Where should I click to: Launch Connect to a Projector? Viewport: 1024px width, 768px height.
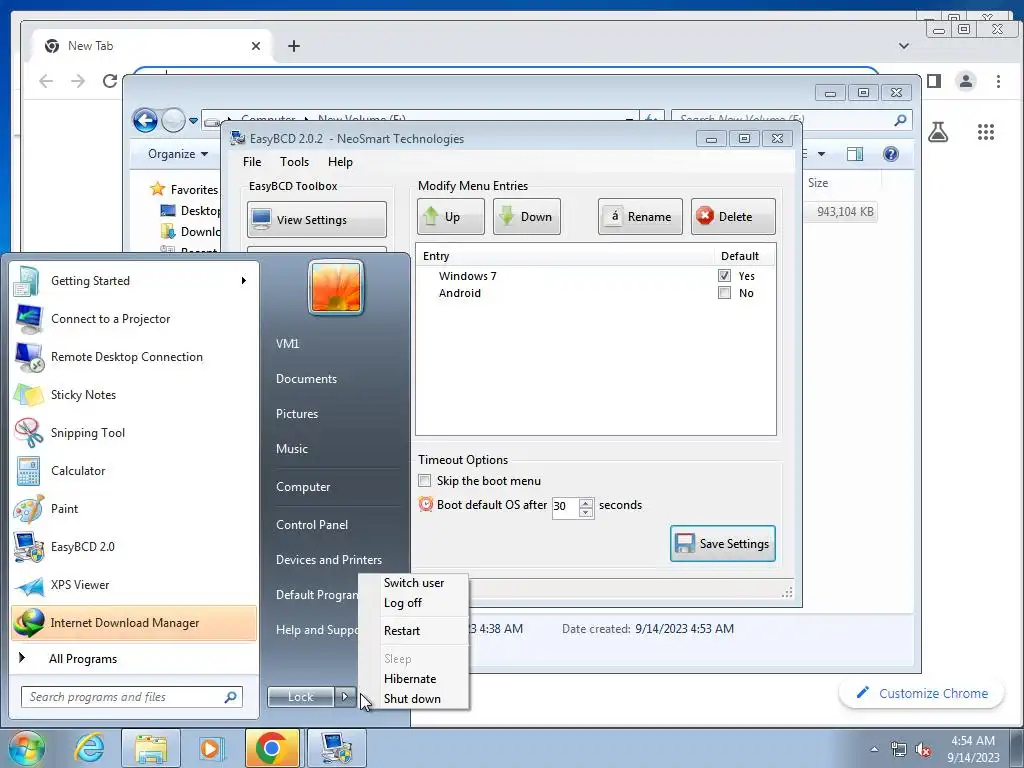pyautogui.click(x=134, y=319)
